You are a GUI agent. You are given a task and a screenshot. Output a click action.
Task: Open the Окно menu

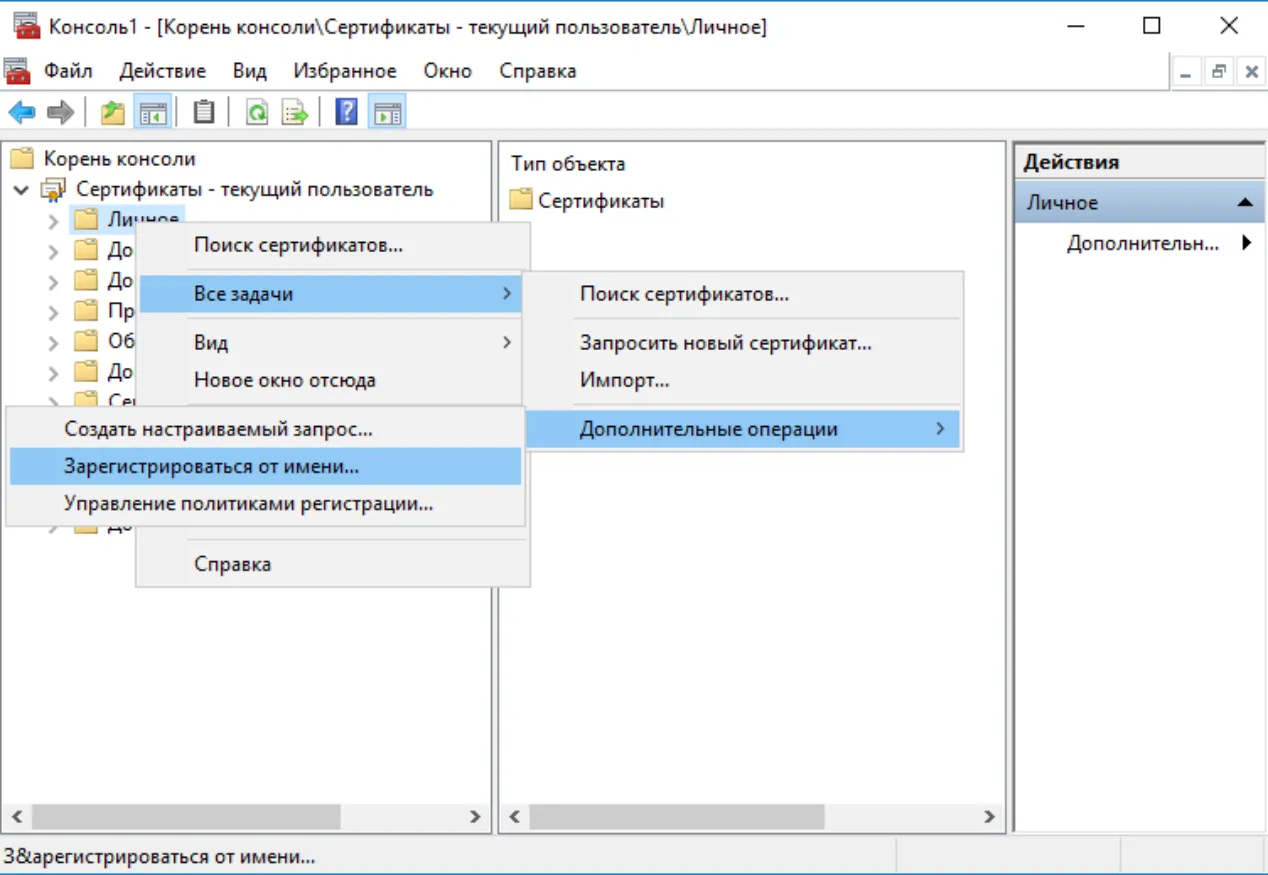(448, 71)
